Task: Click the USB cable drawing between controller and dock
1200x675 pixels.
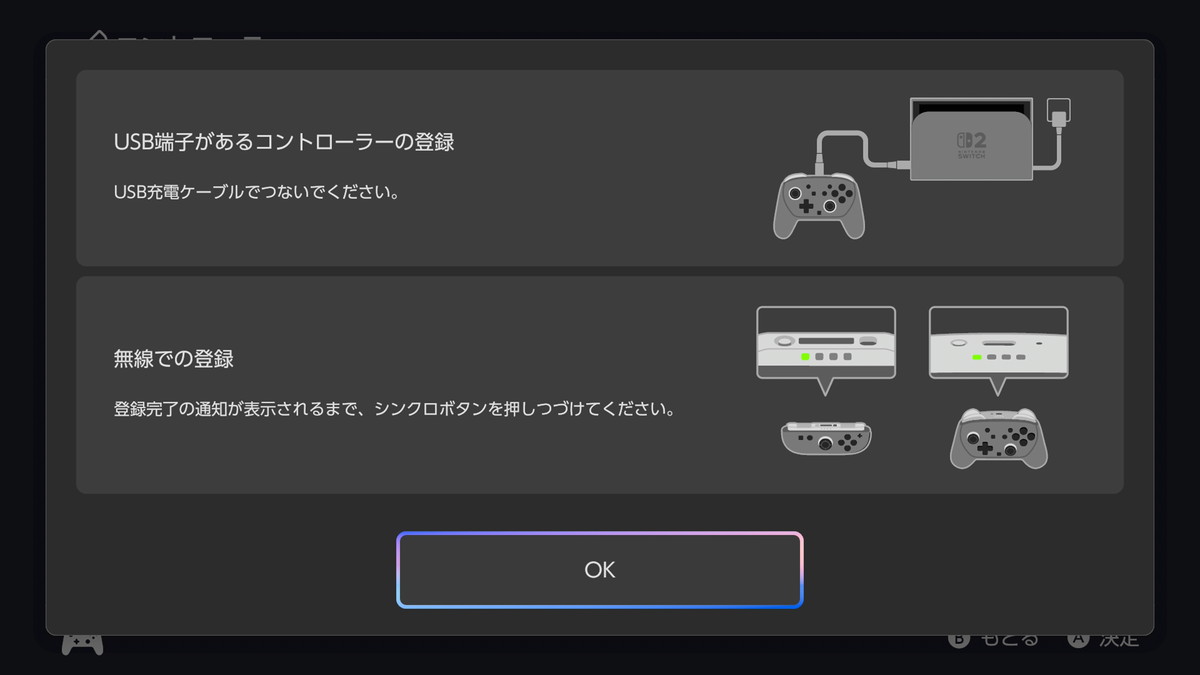Action: pos(862,150)
